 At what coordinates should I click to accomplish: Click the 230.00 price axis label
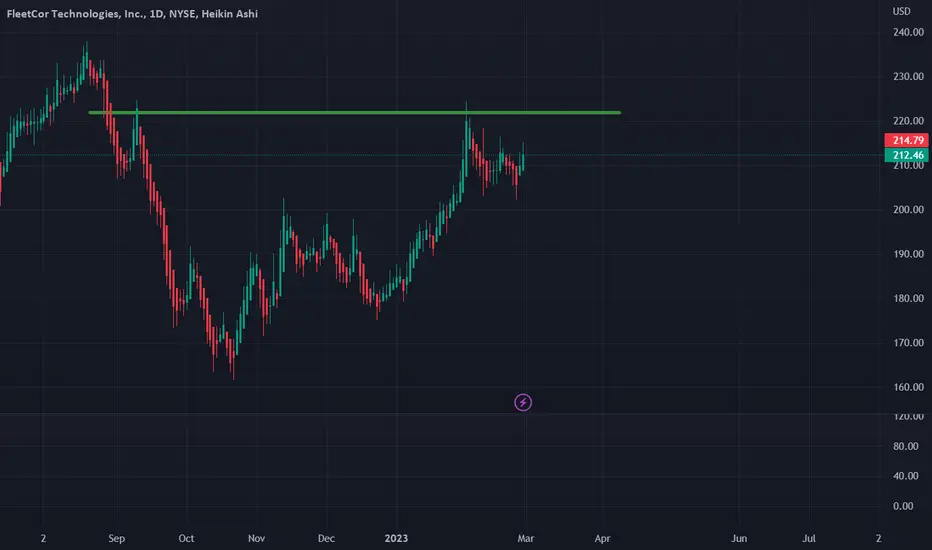tap(908, 76)
